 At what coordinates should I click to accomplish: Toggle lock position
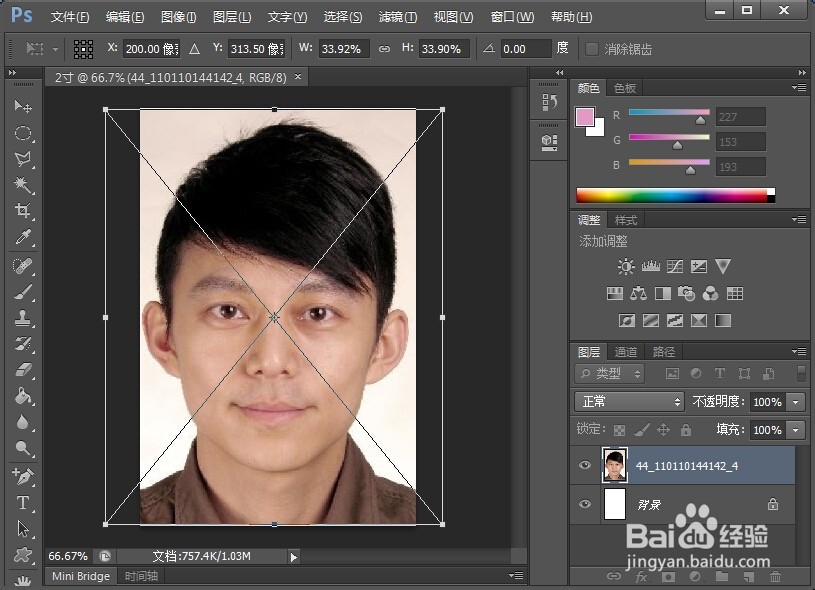pos(664,430)
